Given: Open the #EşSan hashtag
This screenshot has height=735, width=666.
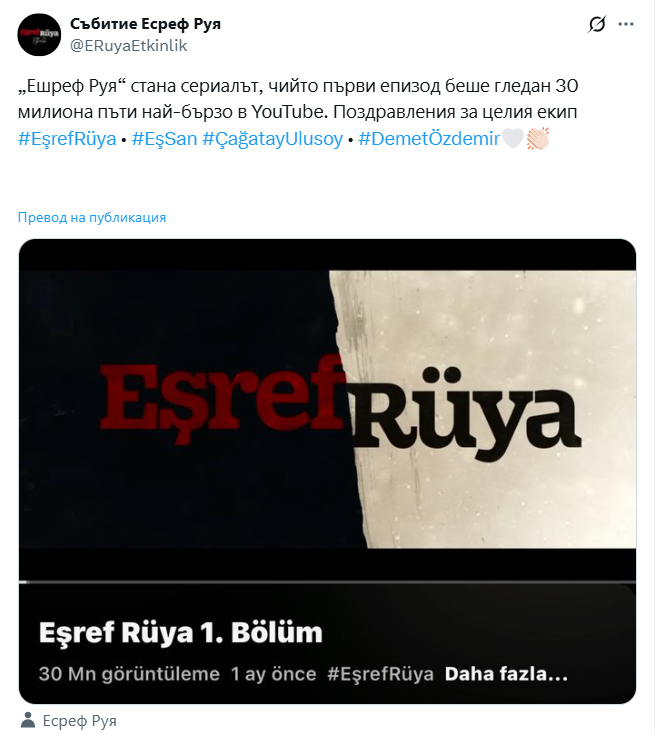Looking at the screenshot, I should (165, 139).
